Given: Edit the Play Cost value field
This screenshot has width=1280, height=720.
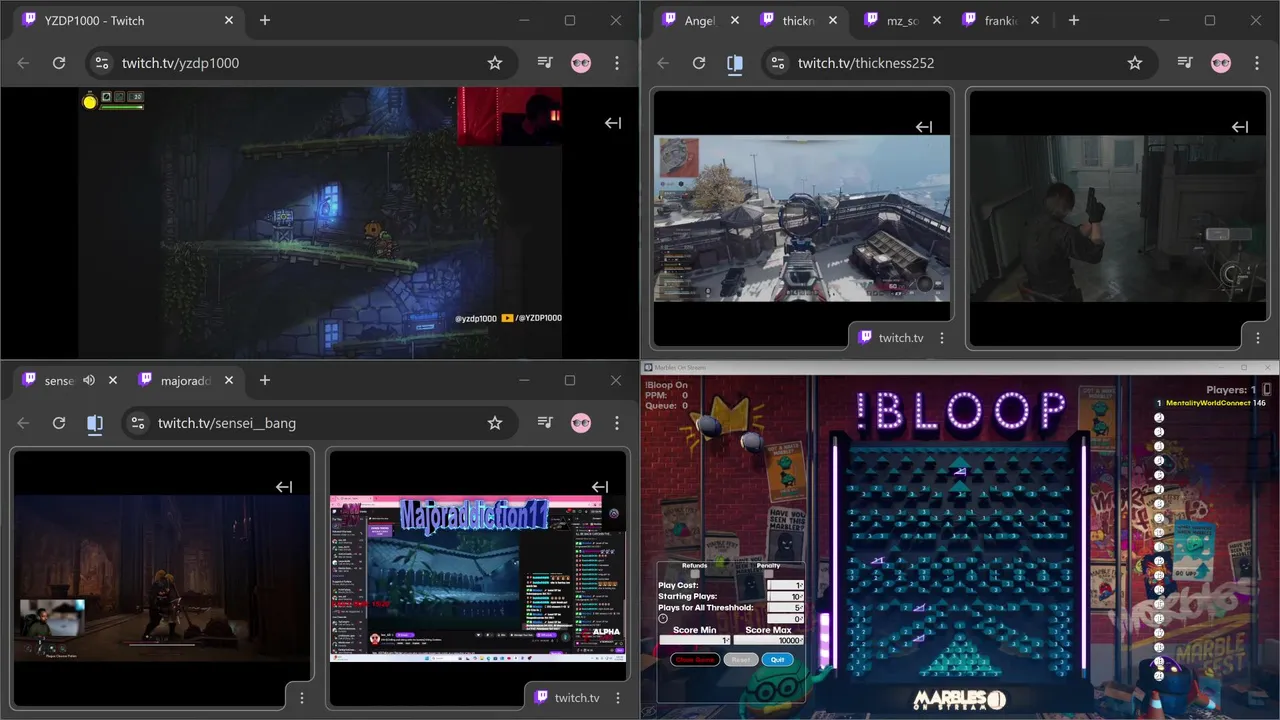Looking at the screenshot, I should coord(785,585).
